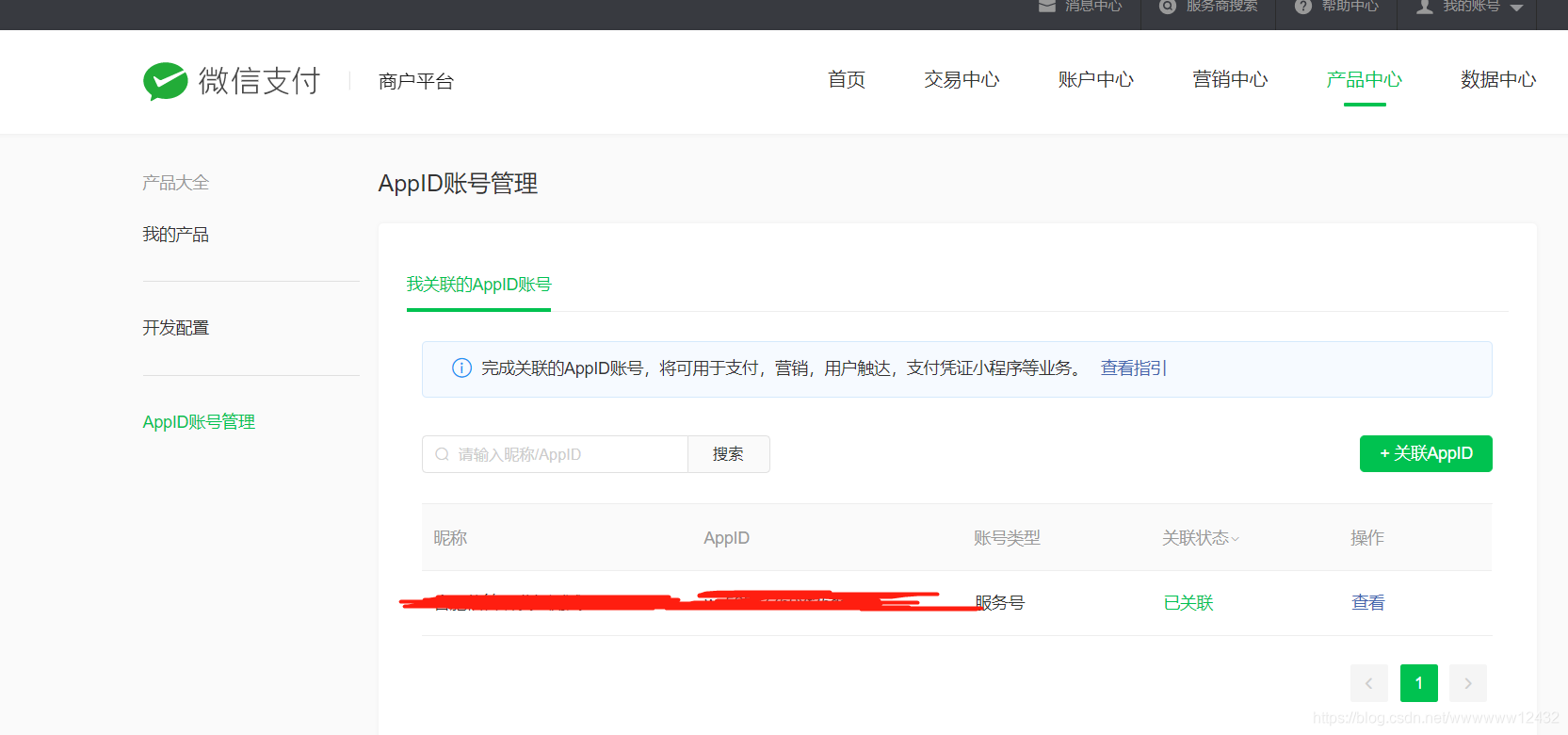Select page 1 in pagination

point(1419,683)
